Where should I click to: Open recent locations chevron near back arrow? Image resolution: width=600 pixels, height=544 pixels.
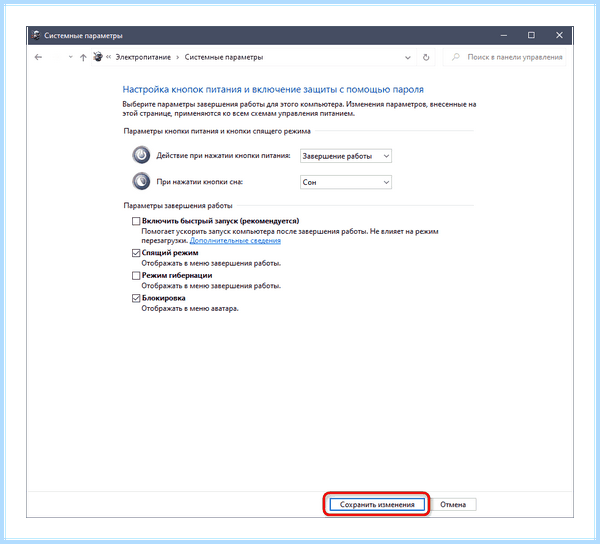[x=70, y=57]
